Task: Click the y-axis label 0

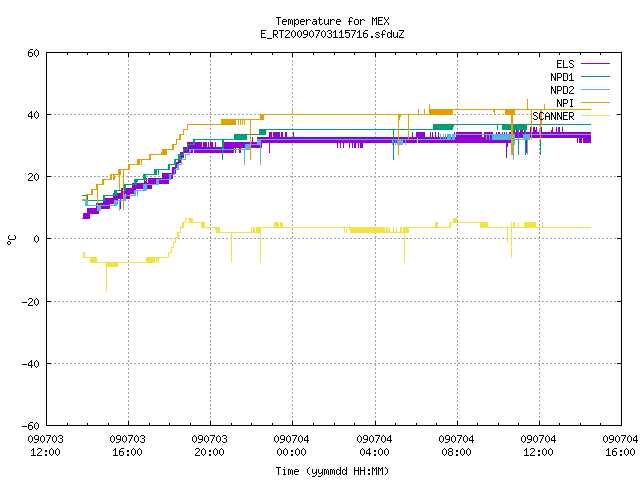Action: (x=36, y=239)
